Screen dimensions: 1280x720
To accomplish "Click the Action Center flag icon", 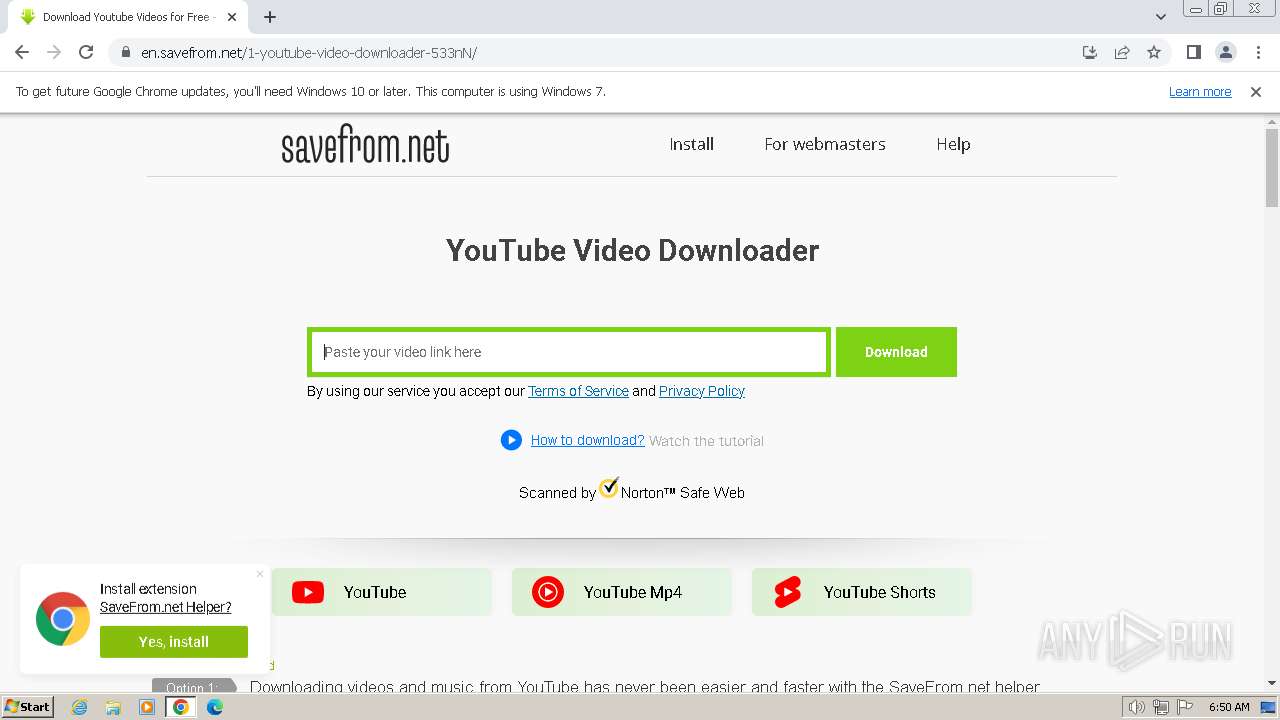I will point(1186,707).
